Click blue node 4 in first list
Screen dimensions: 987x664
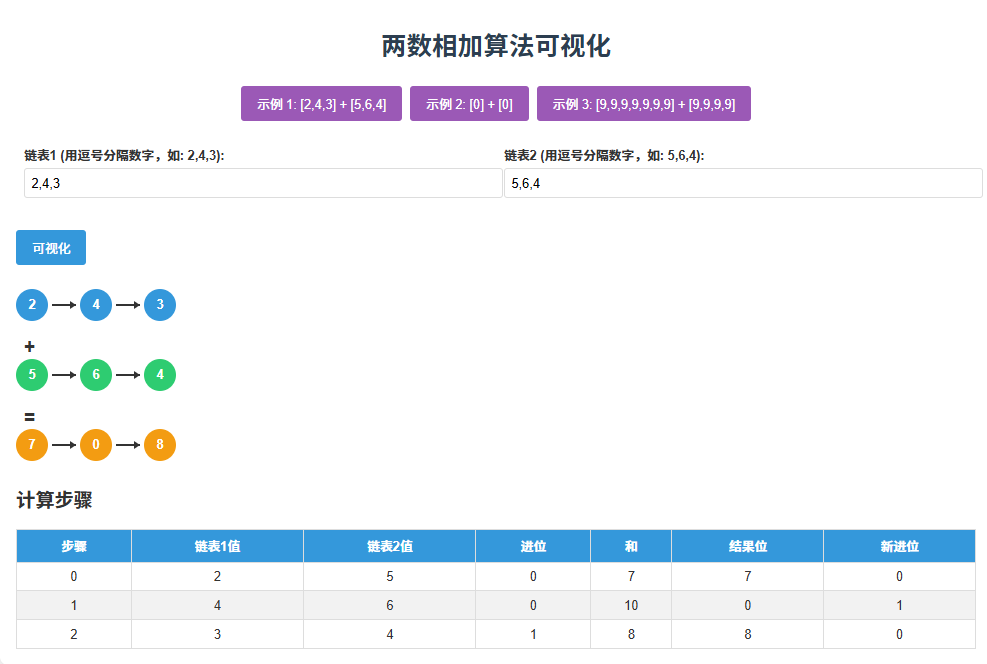point(96,305)
